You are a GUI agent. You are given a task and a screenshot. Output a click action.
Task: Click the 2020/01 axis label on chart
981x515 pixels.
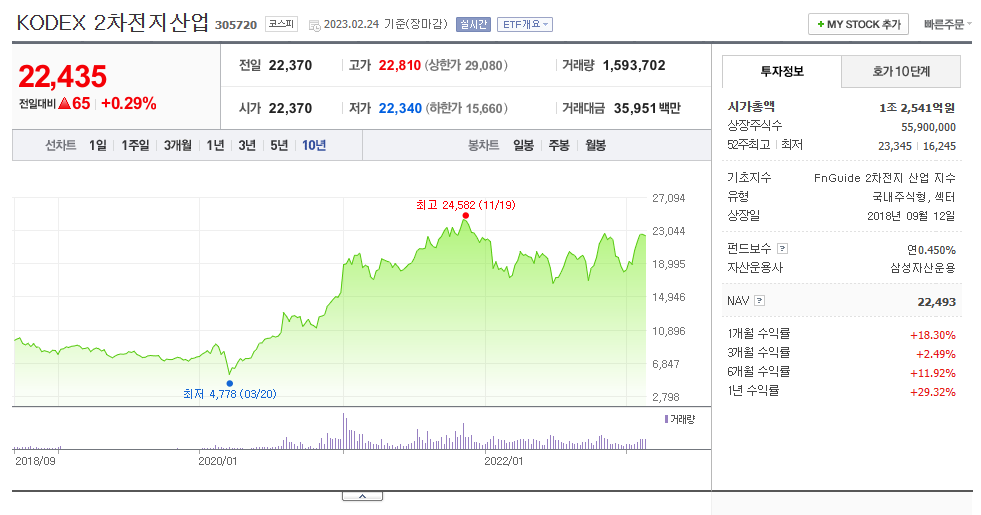[x=218, y=461]
